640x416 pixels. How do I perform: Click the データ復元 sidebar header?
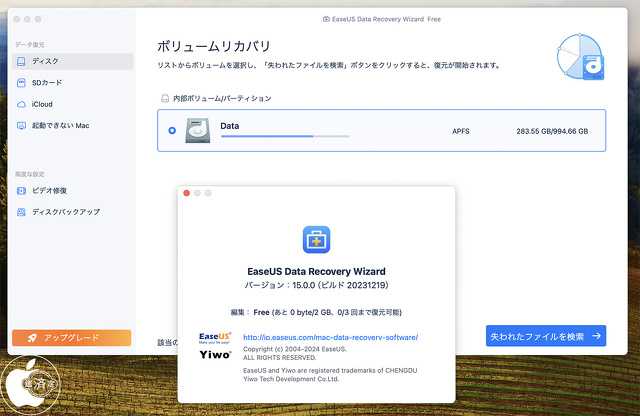pyautogui.click(x=30, y=44)
